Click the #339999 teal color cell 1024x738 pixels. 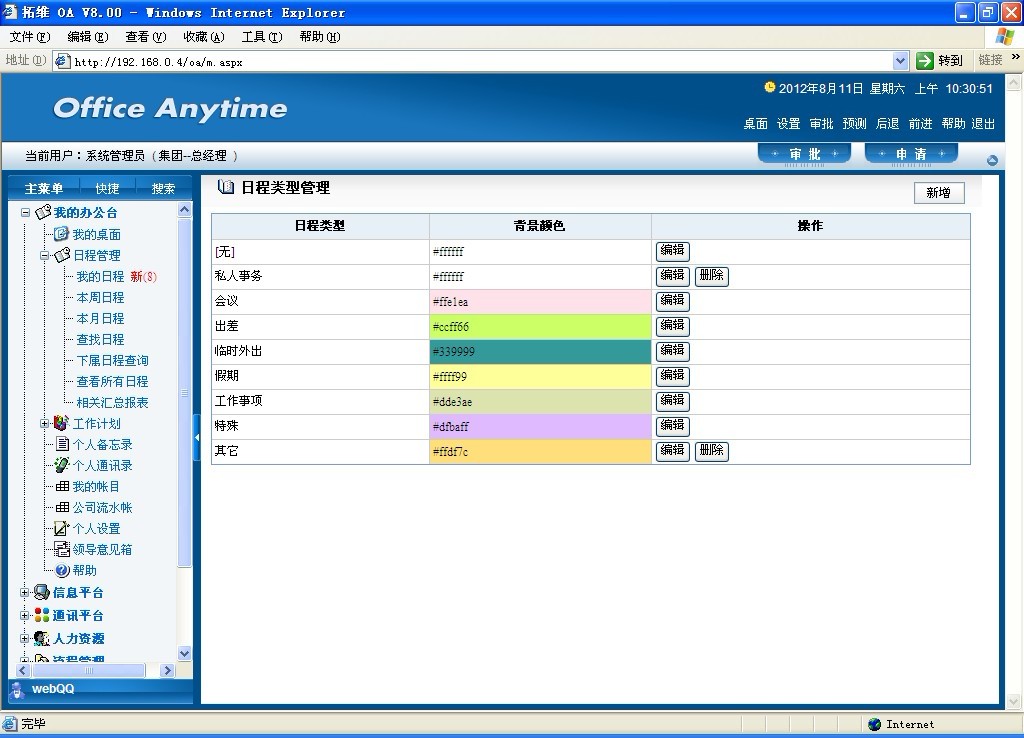(540, 352)
